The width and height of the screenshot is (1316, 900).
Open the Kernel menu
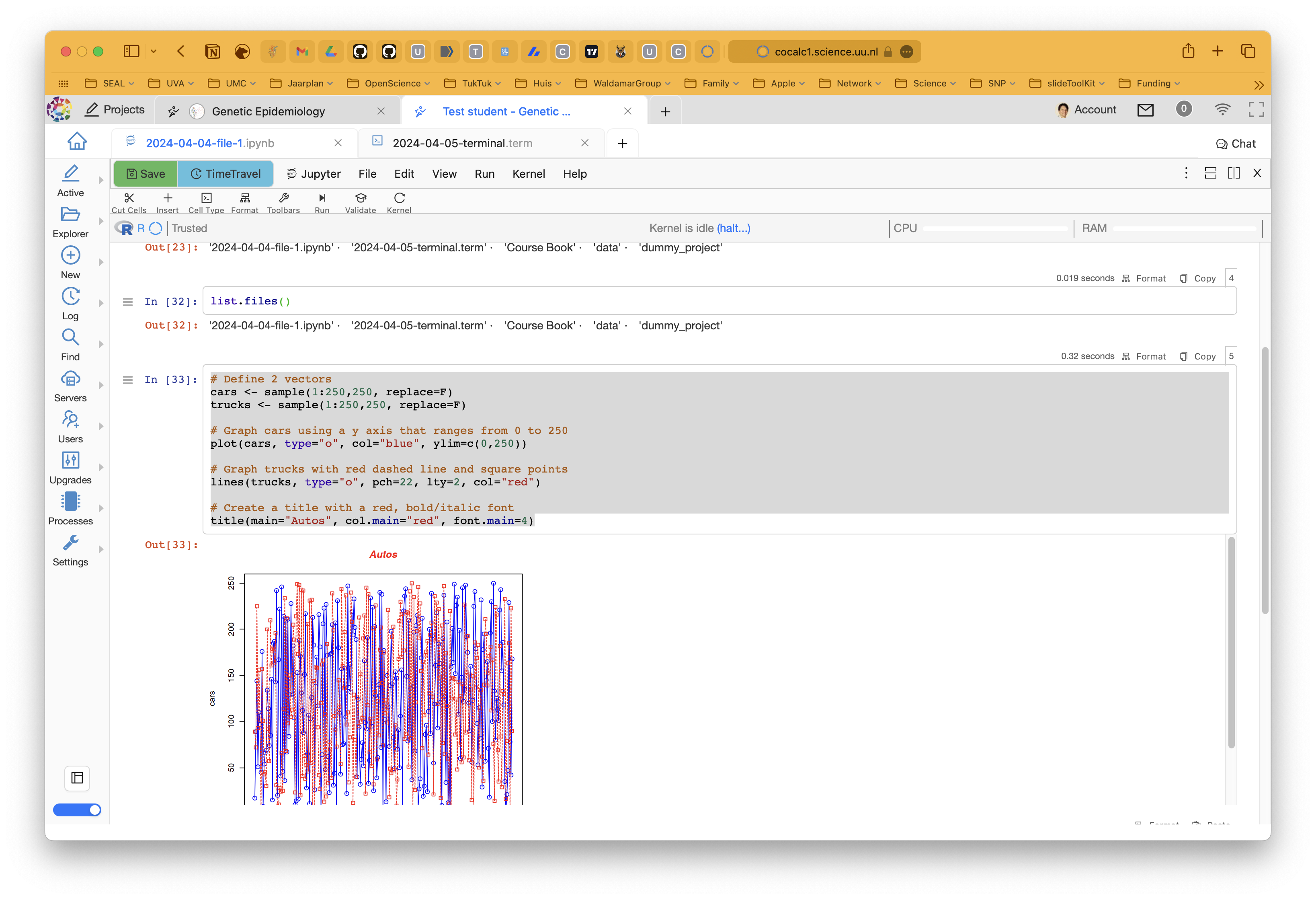(529, 174)
